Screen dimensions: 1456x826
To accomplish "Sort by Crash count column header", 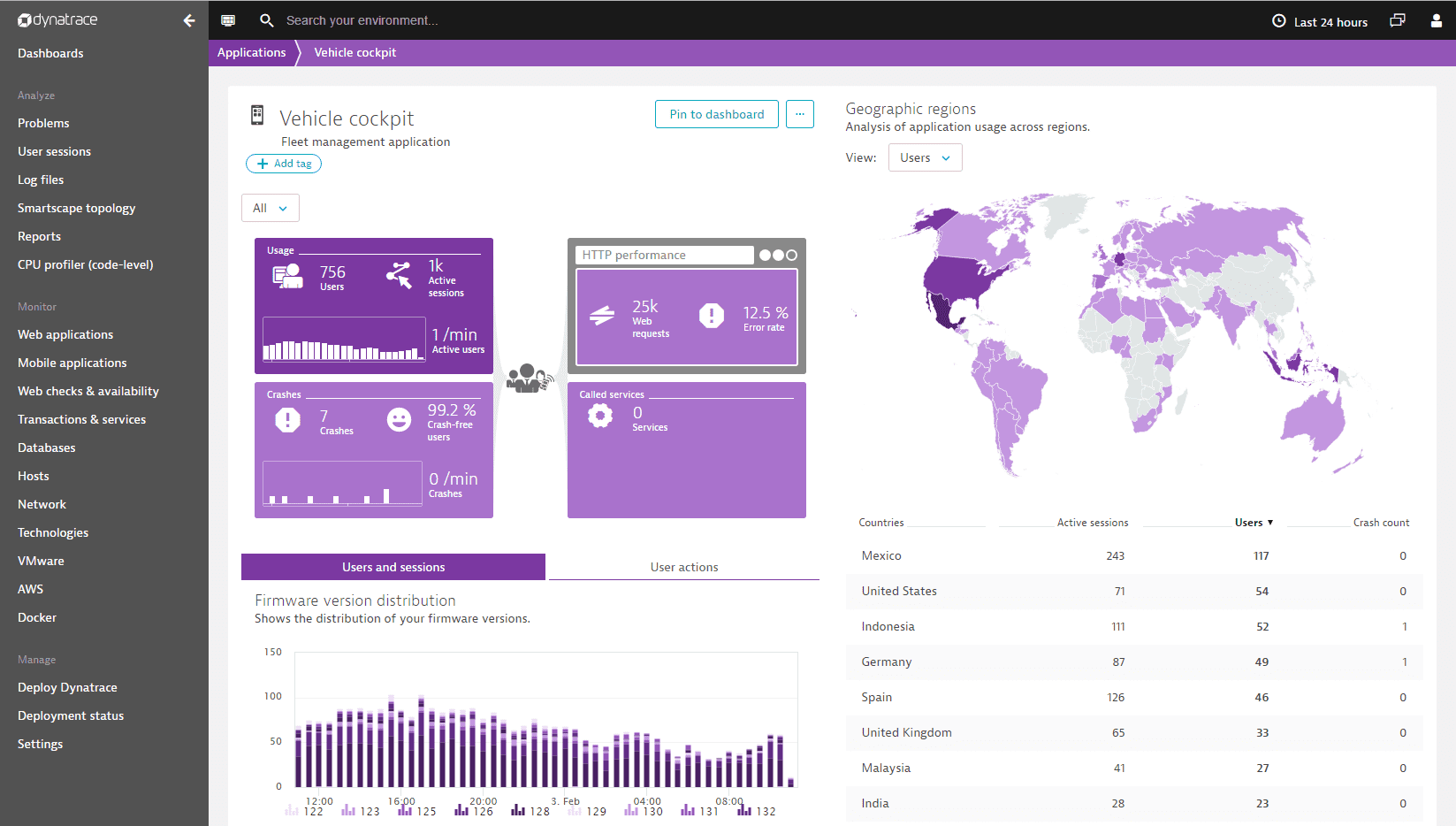I will [x=1381, y=523].
